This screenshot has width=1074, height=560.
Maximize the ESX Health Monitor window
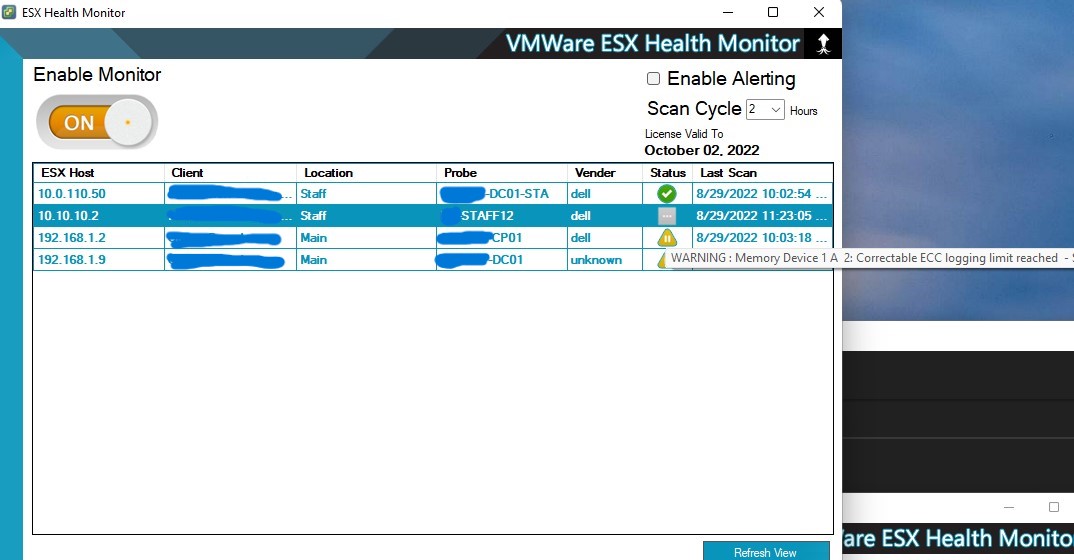tap(773, 12)
